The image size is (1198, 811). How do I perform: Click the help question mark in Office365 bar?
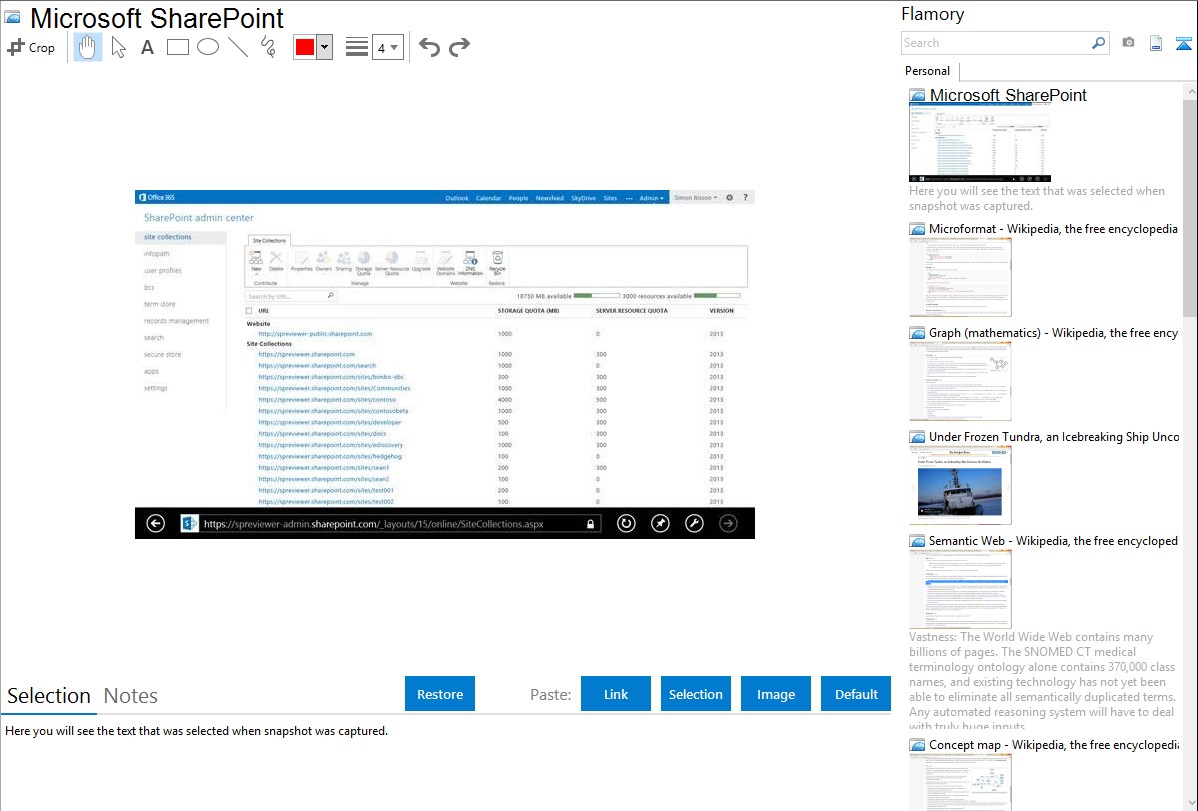coord(746,197)
